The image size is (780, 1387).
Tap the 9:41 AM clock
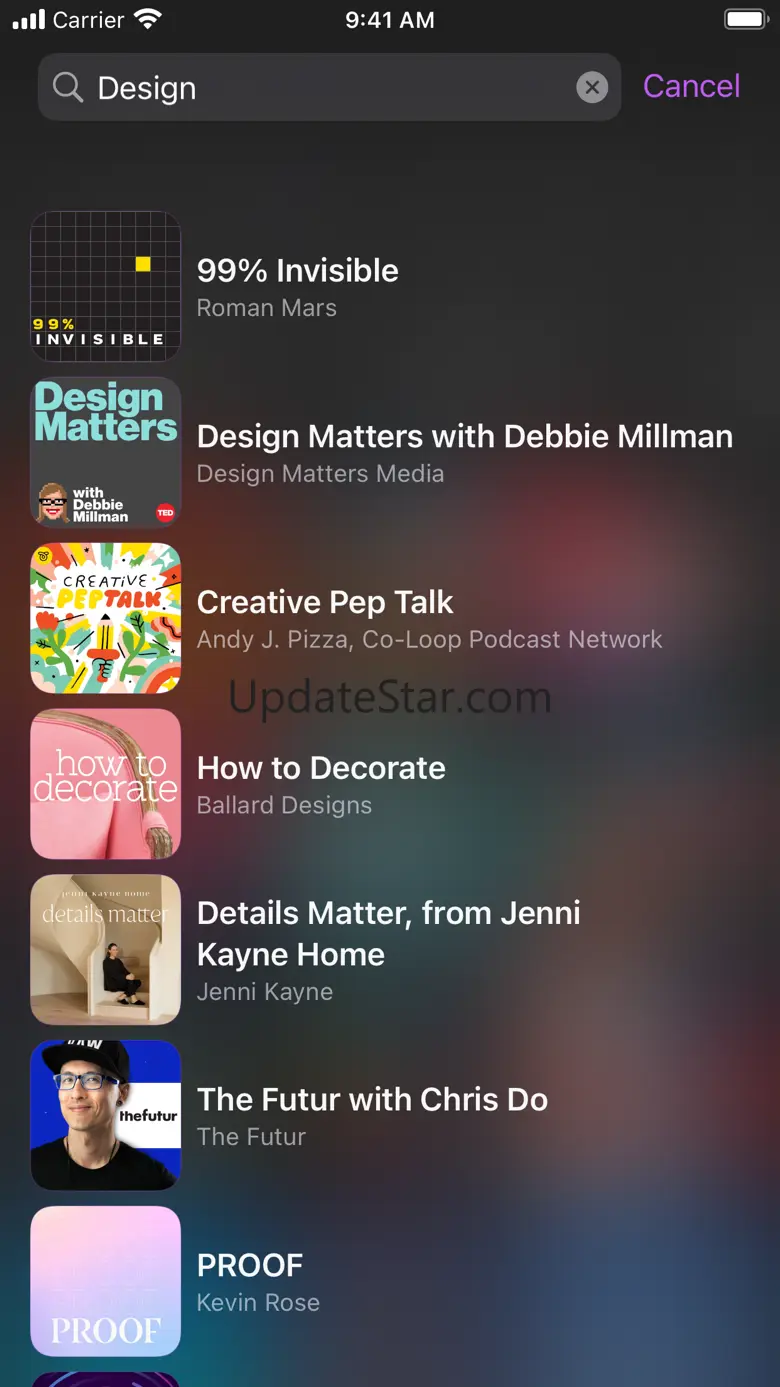point(390,20)
